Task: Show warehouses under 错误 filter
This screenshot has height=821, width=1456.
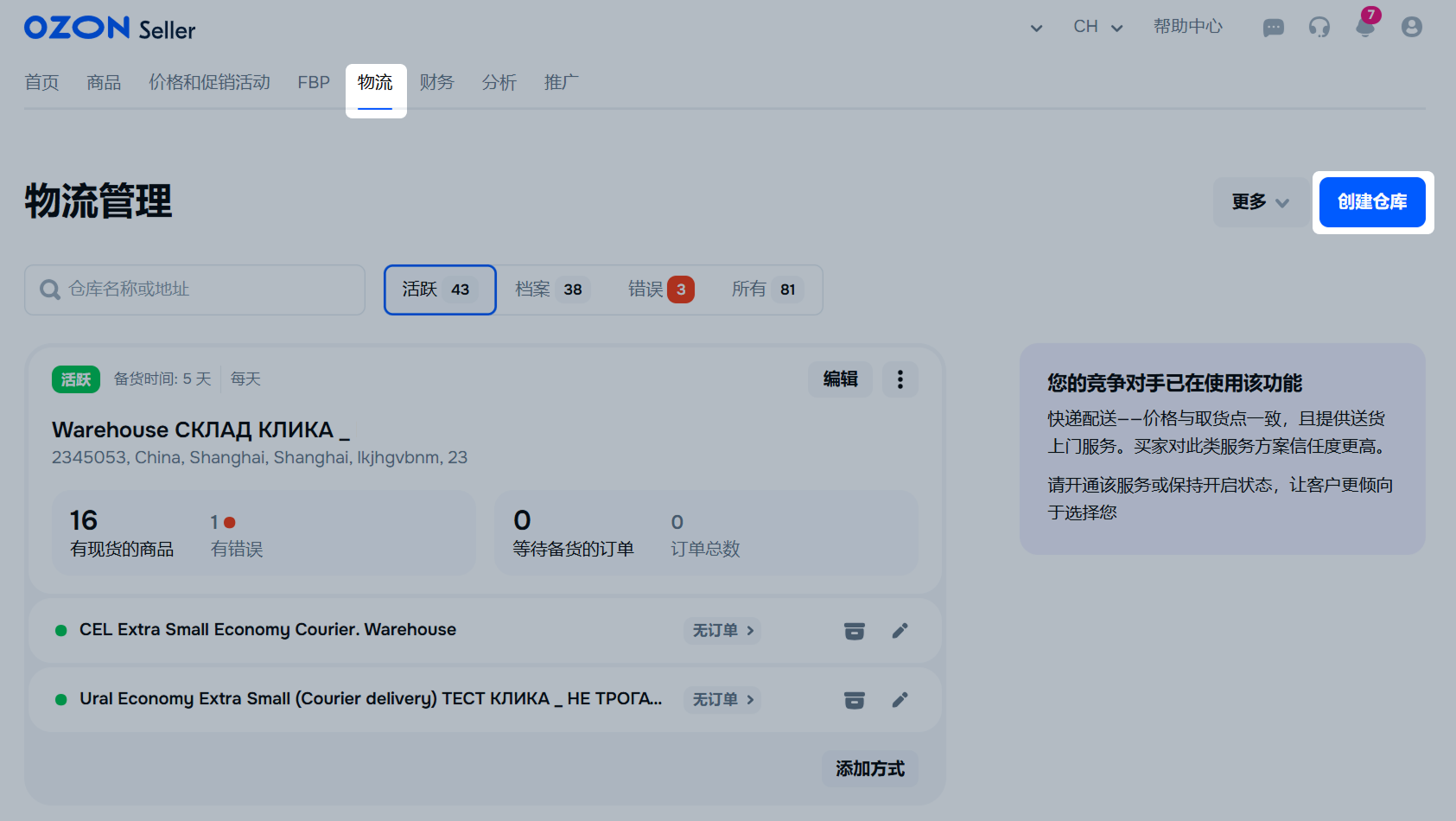Action: 660,290
